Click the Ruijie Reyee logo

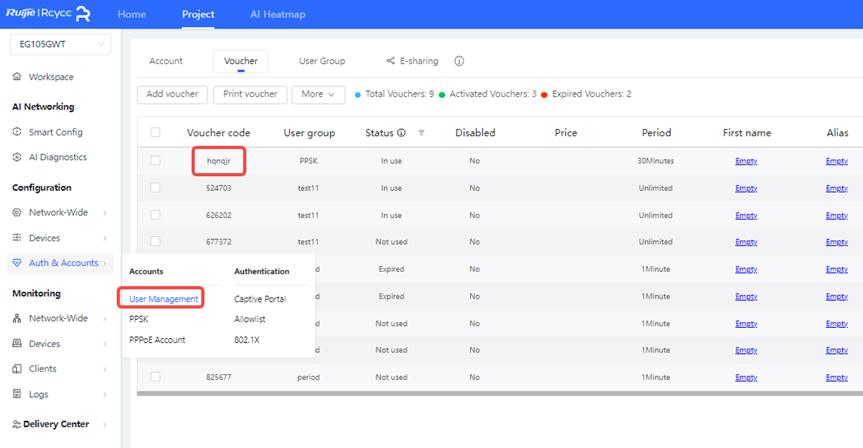(x=50, y=14)
